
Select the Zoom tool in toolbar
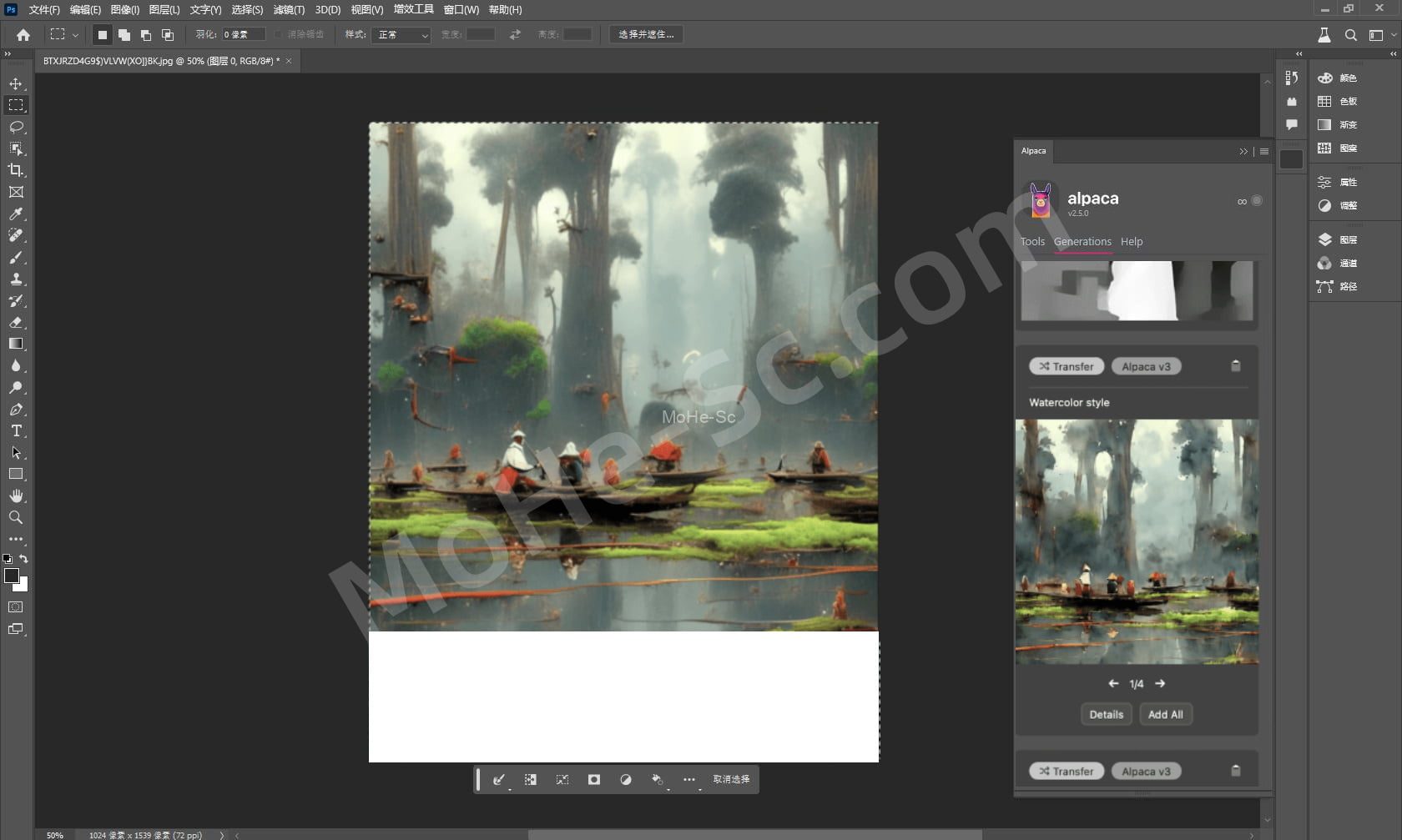pos(16,517)
